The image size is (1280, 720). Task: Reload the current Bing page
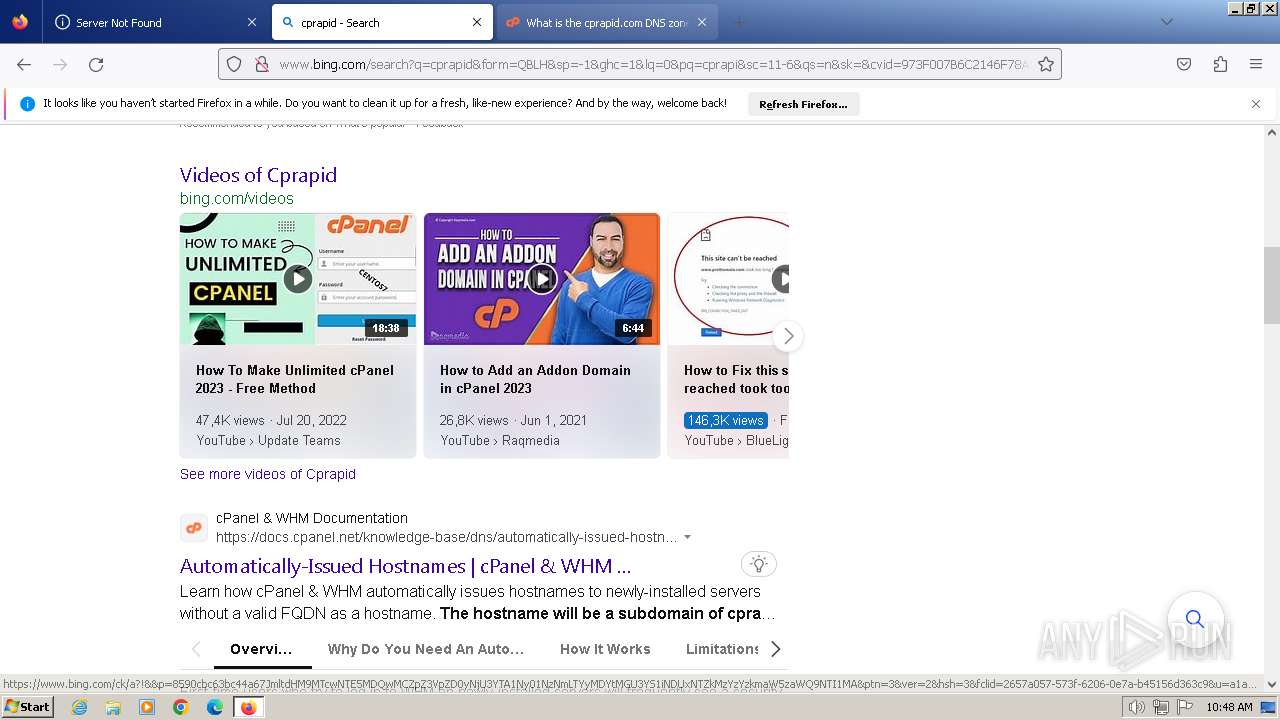click(96, 64)
